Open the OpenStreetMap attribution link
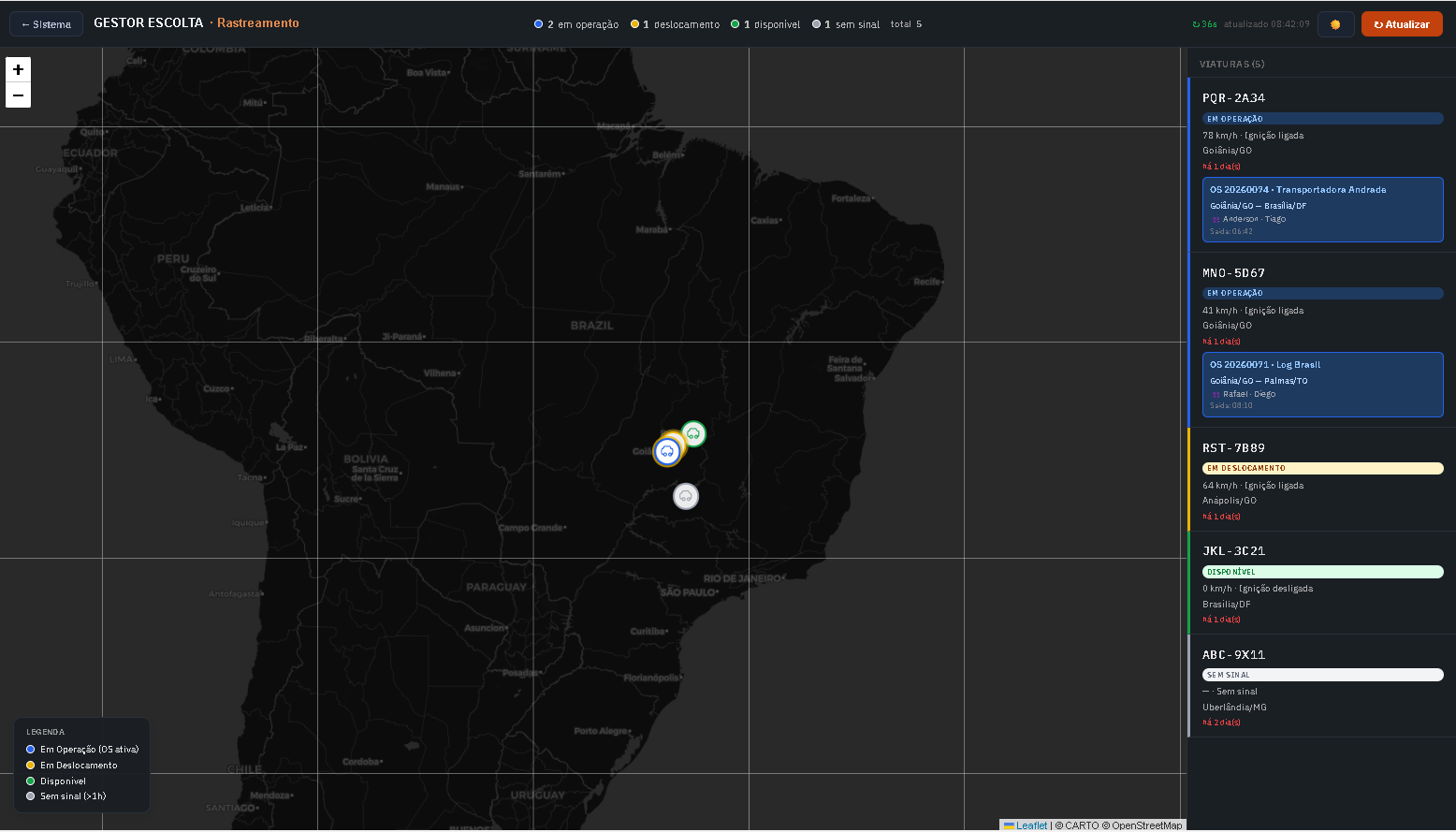The width and height of the screenshot is (1456, 832). point(1147,825)
